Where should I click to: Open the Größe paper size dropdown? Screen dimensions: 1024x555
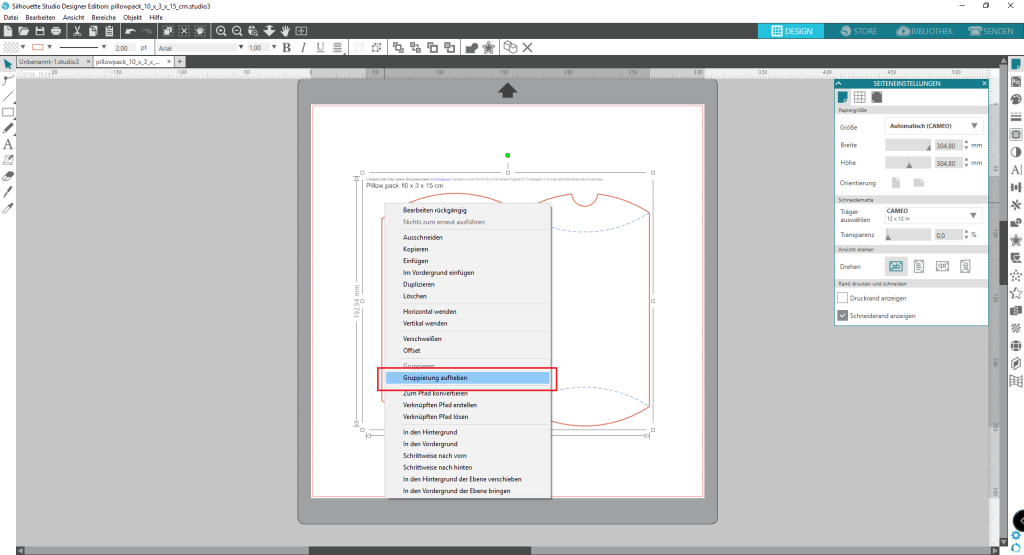click(932, 127)
